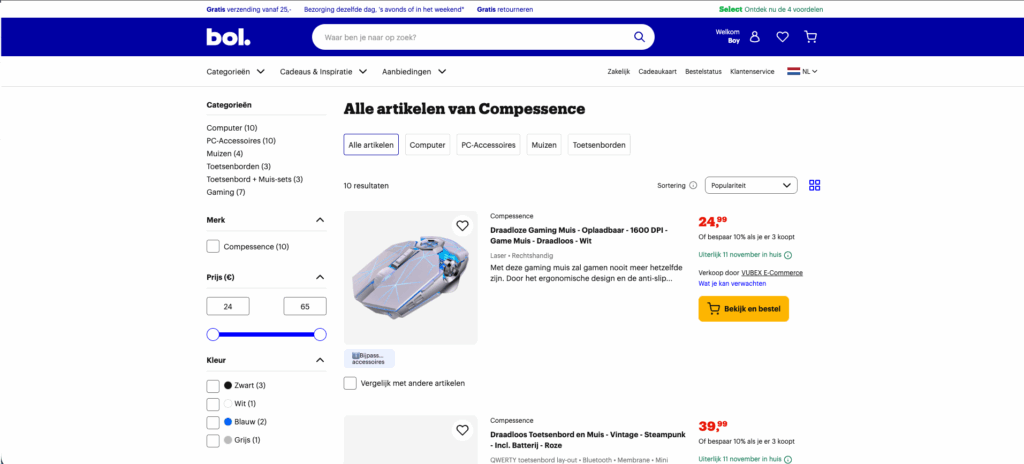Click the minimum price input field
This screenshot has height=464, width=1024.
(228, 306)
